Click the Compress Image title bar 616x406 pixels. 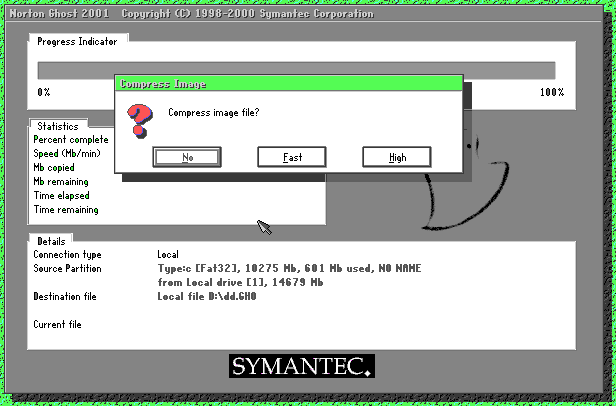[289, 84]
